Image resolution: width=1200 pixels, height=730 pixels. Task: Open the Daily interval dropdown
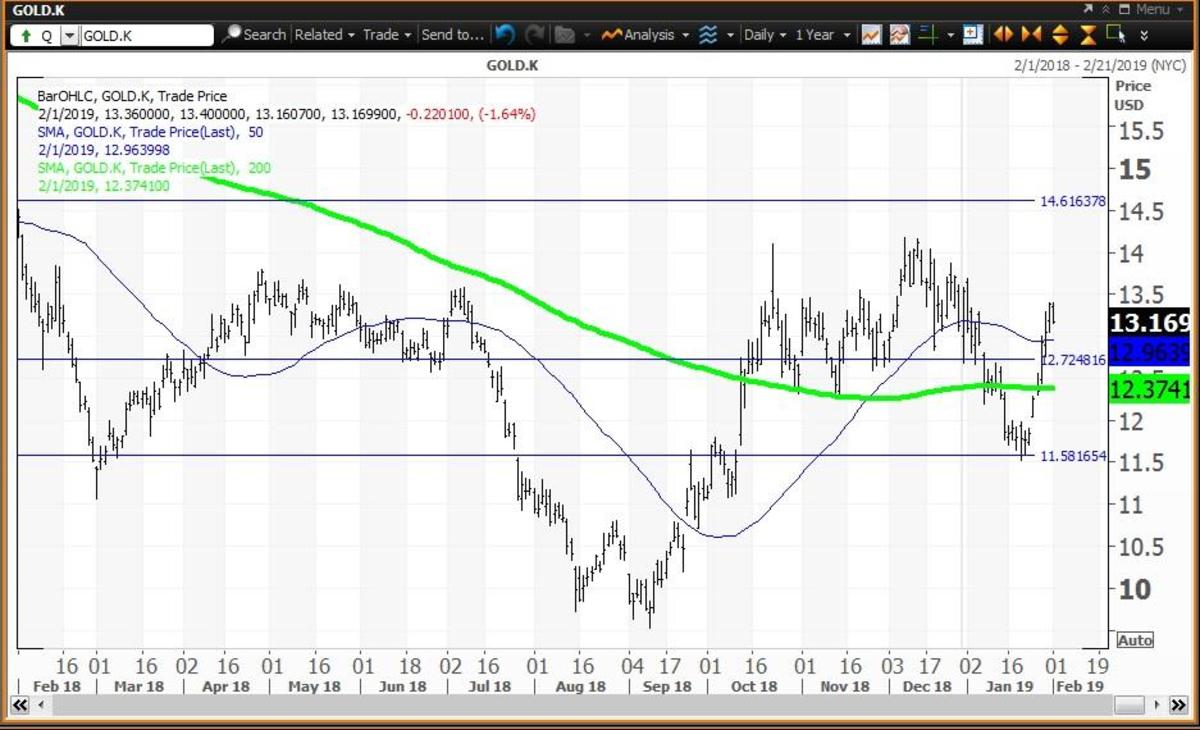(765, 35)
